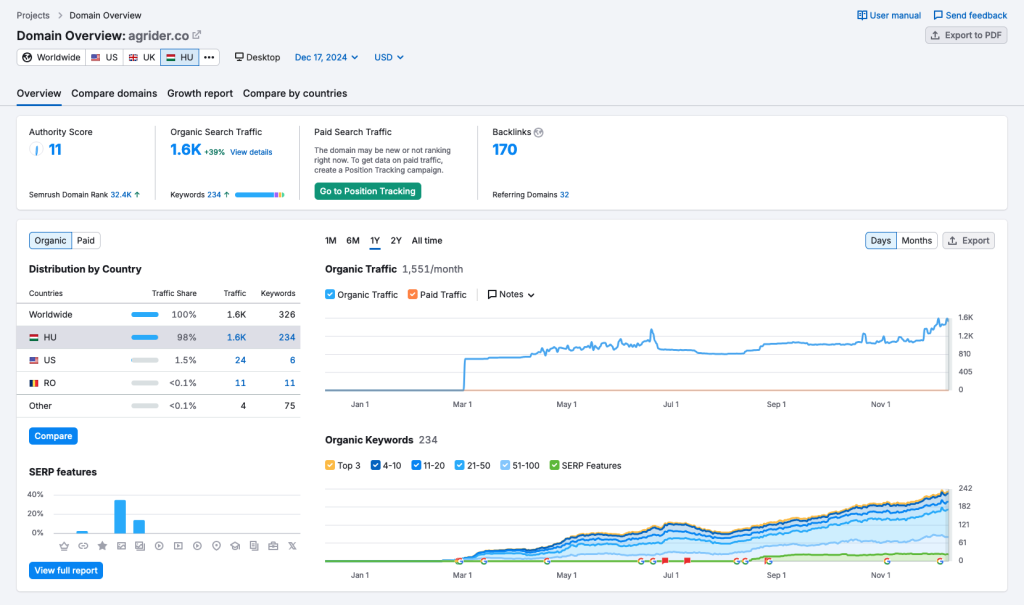Click Go to Position Tracking button
The height and width of the screenshot is (605, 1024).
[x=368, y=191]
